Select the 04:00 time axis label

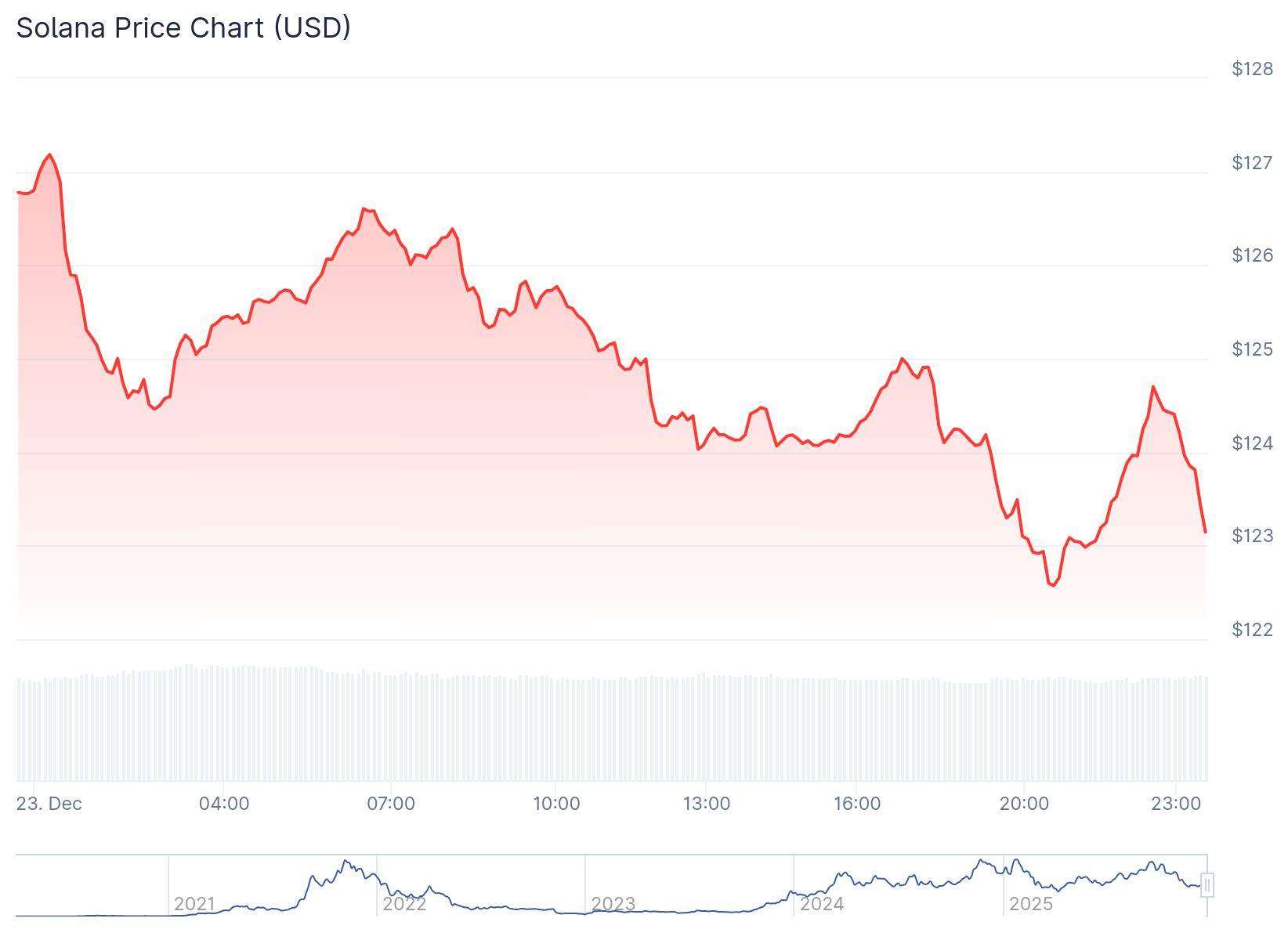click(224, 804)
